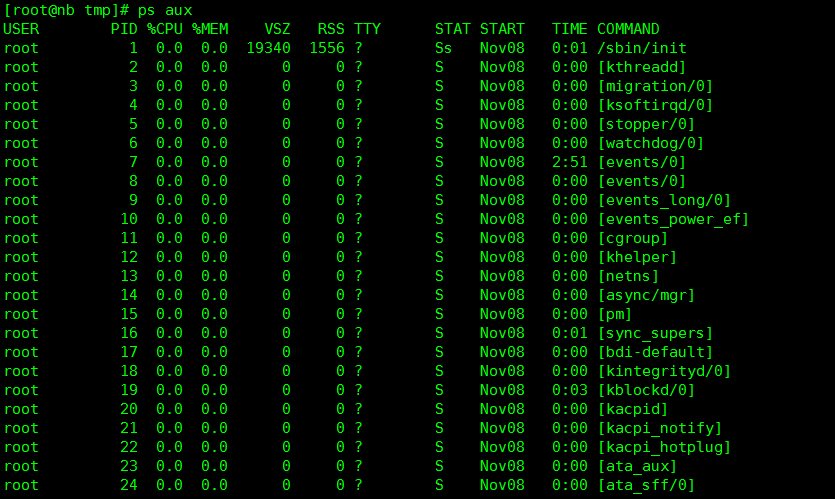Click the [watchdog/0] process name
Image resolution: width=835 pixels, height=499 pixels.
tap(651, 143)
